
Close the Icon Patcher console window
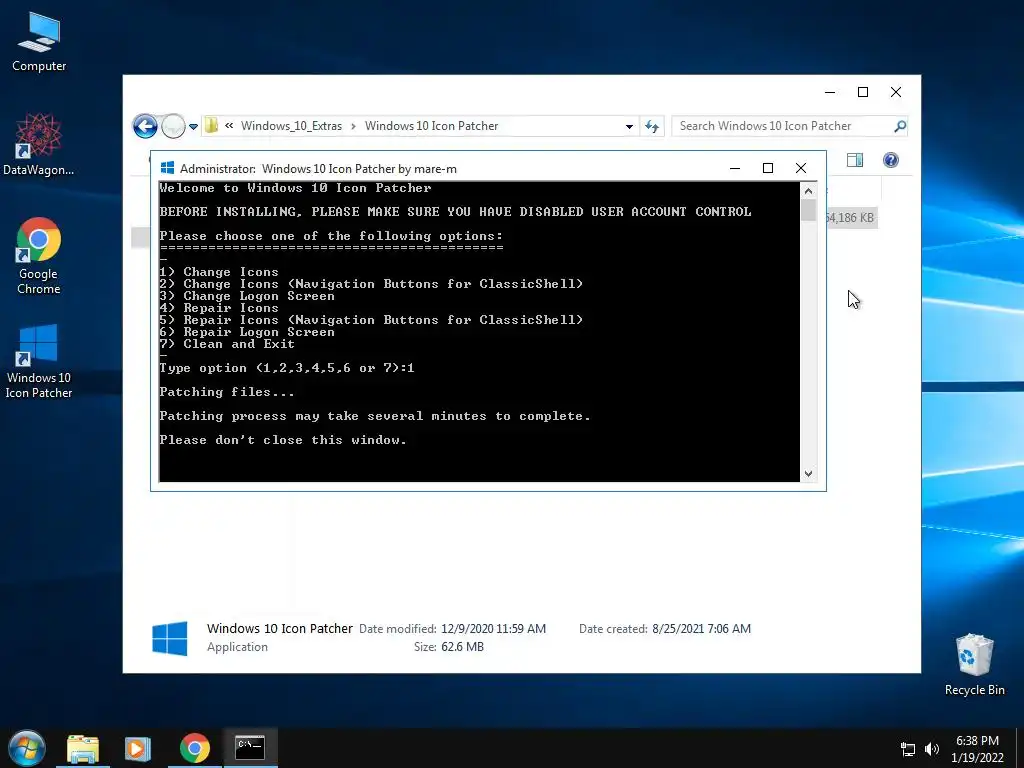[801, 168]
